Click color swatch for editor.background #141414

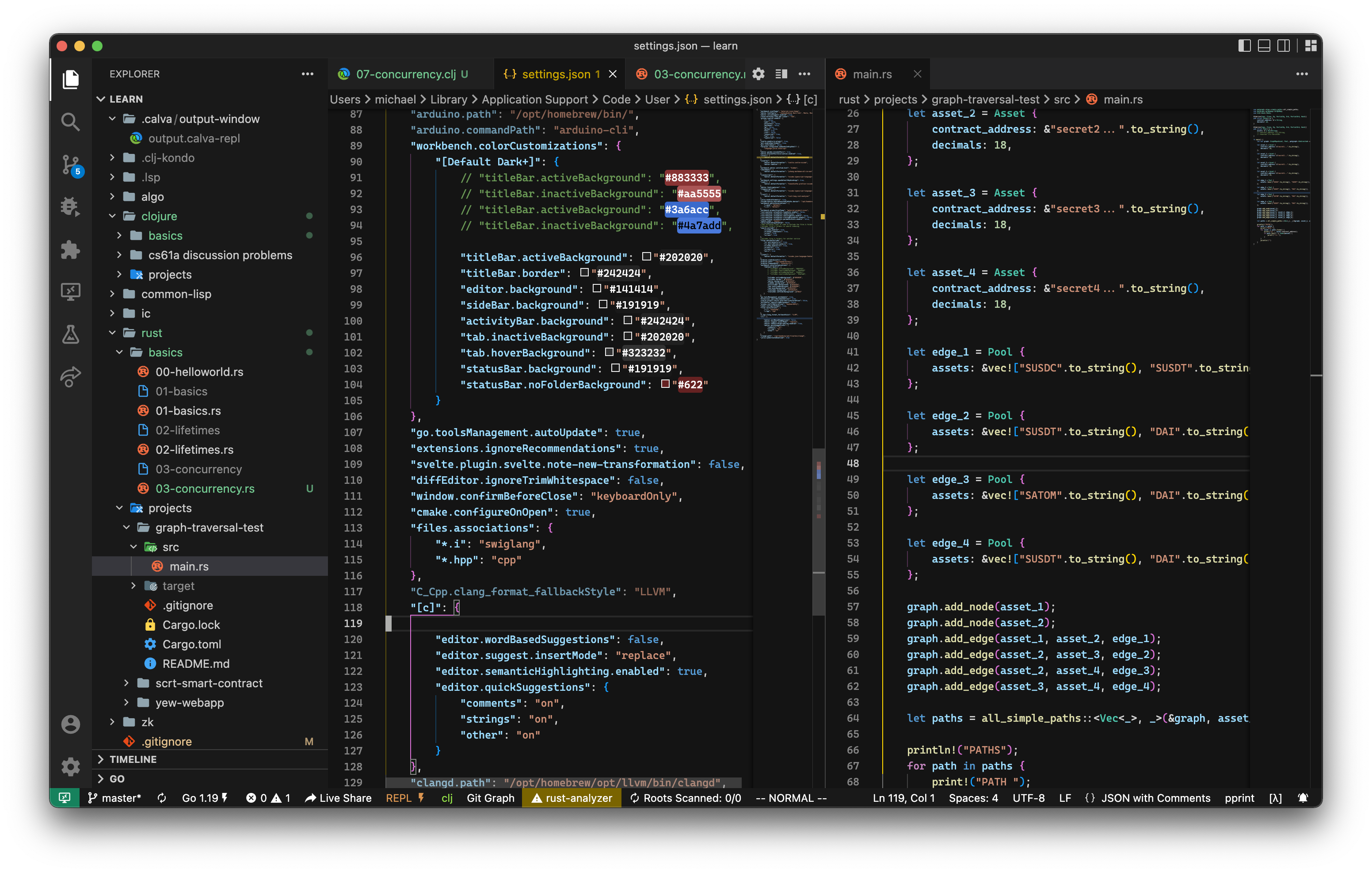tap(597, 288)
